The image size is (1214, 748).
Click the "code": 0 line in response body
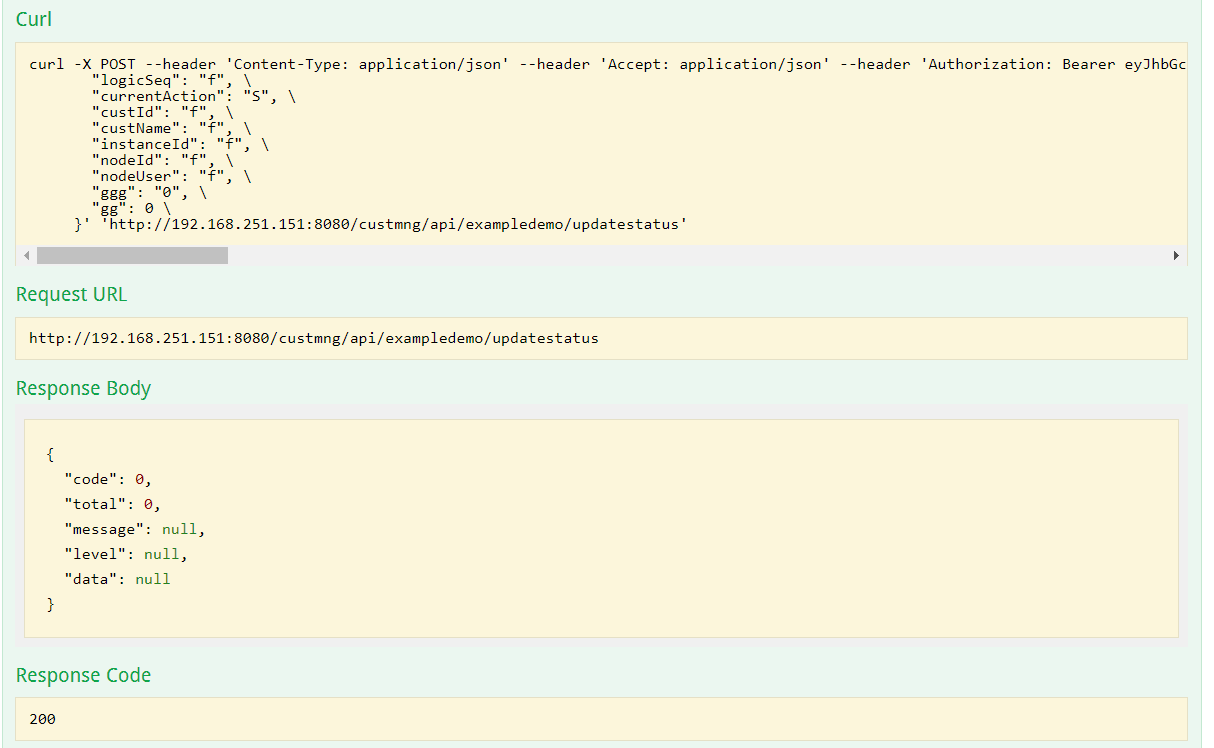pos(108,479)
